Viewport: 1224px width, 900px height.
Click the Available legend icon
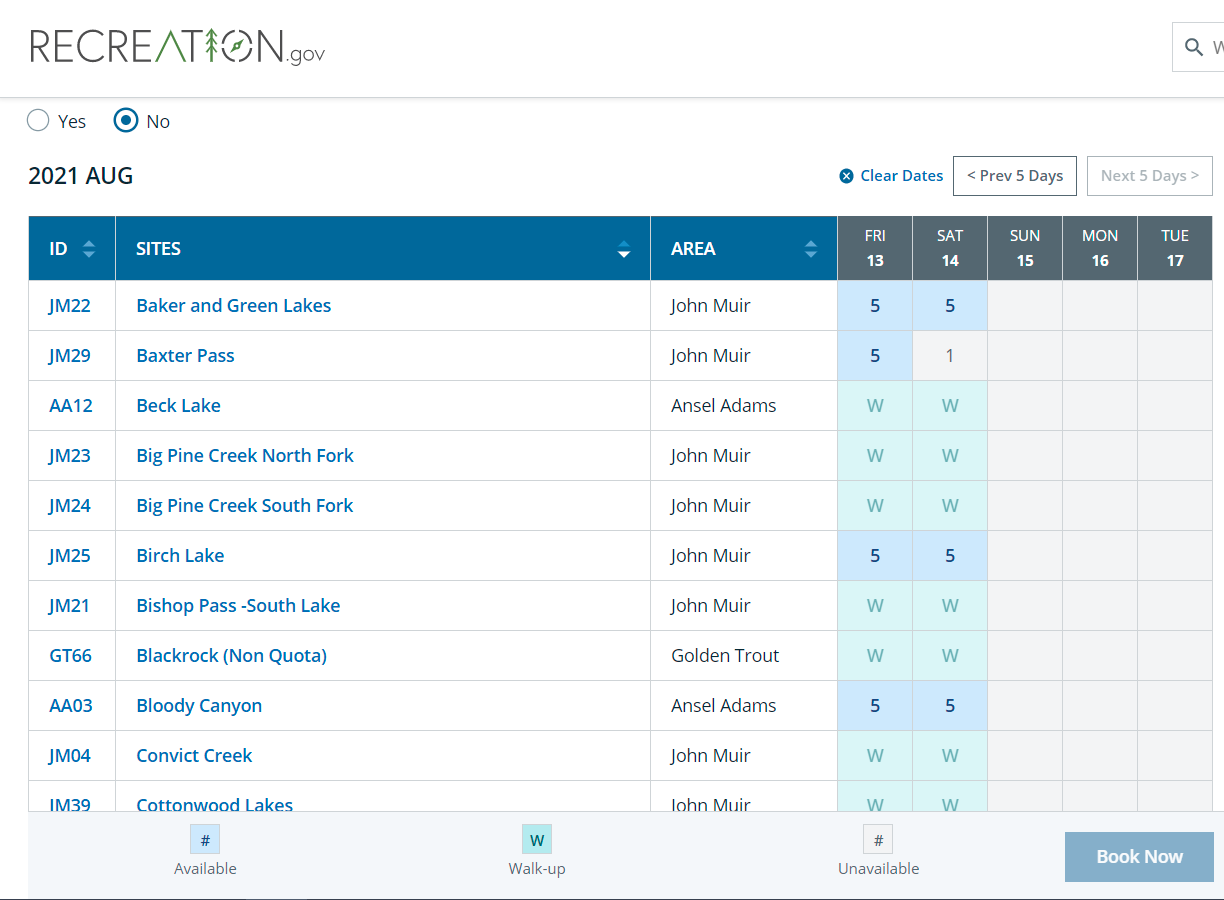205,840
